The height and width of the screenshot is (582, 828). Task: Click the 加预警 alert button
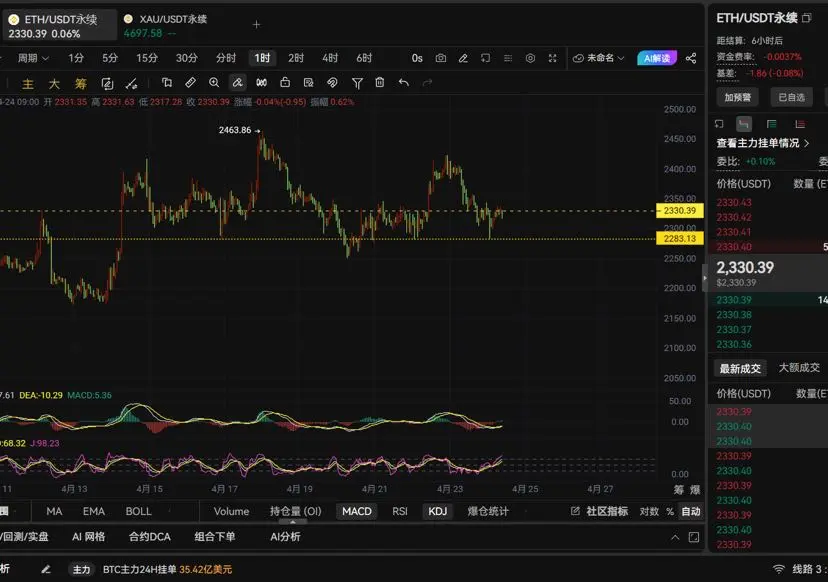[x=737, y=97]
